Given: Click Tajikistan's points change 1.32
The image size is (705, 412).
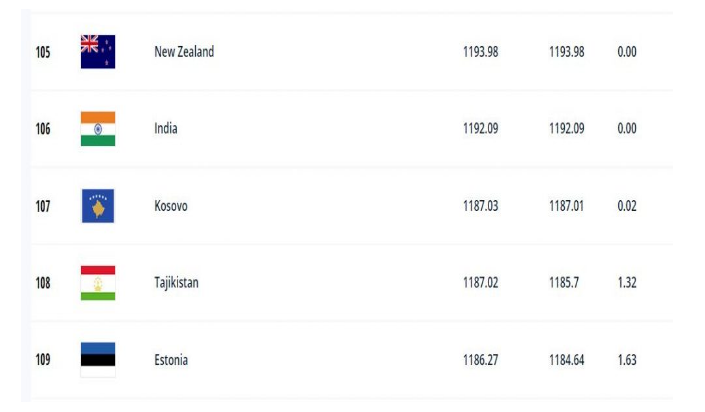Looking at the screenshot, I should (627, 283).
